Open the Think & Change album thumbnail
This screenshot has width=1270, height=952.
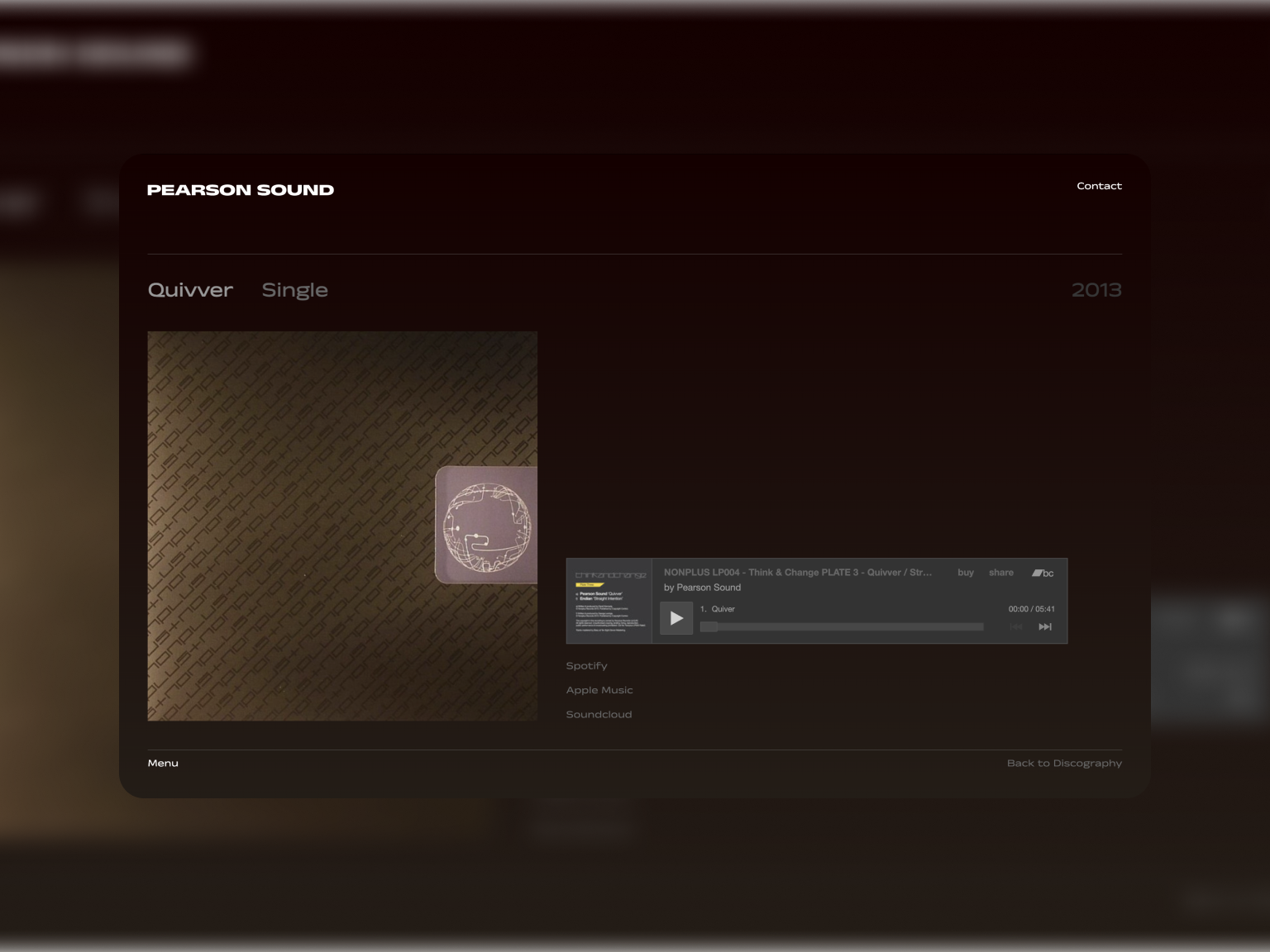click(609, 601)
